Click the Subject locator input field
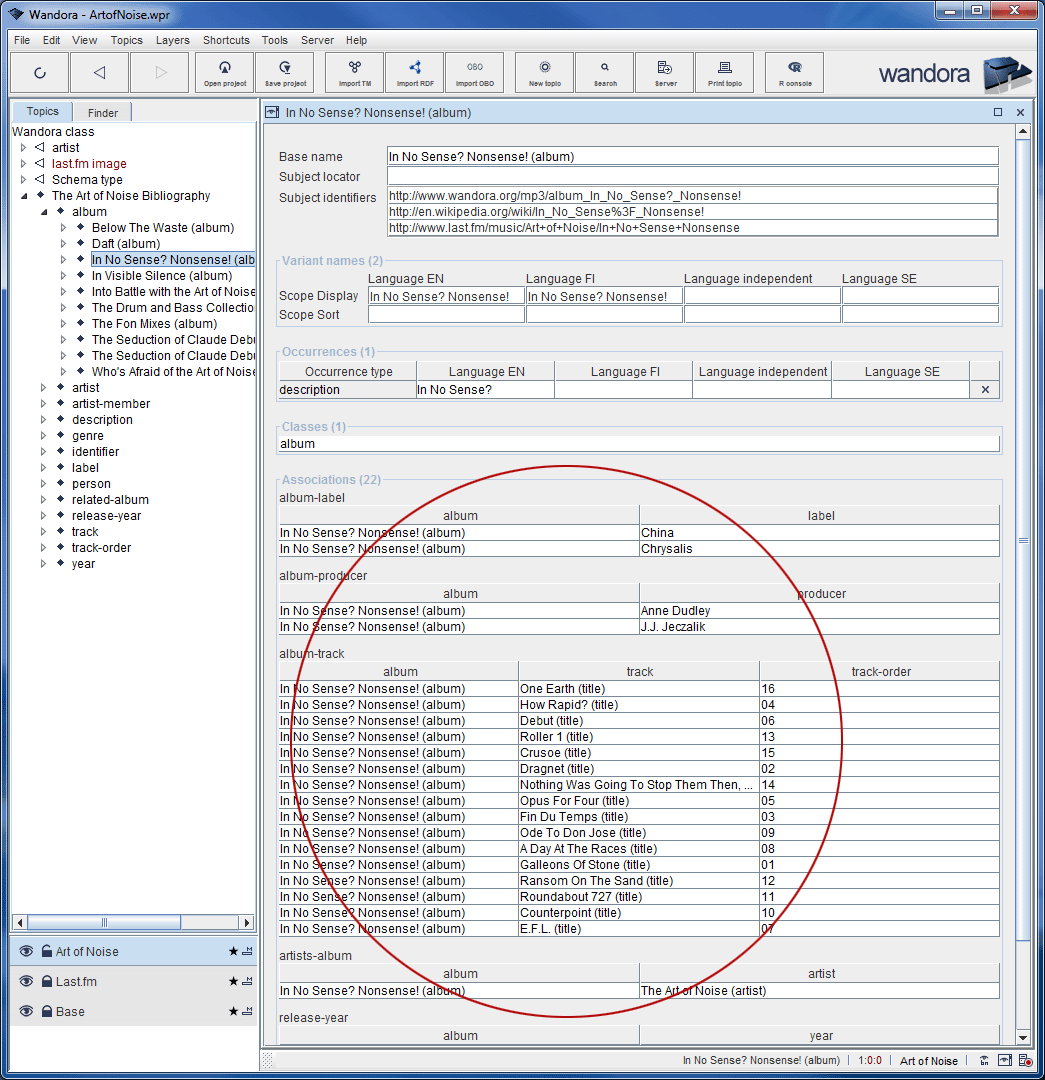Screen dimensions: 1045x1080 [692, 177]
